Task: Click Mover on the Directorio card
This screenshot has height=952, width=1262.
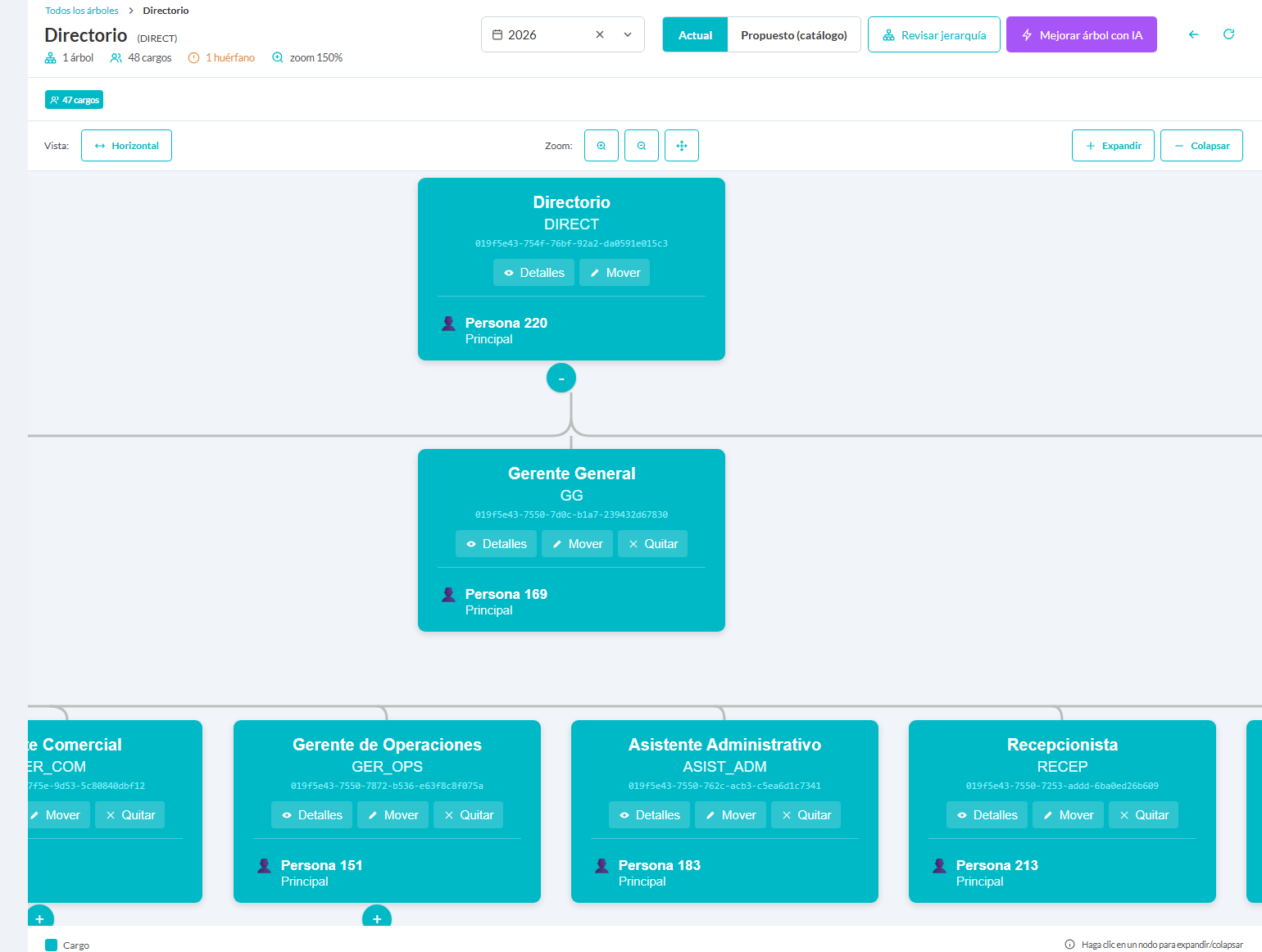Action: (615, 273)
